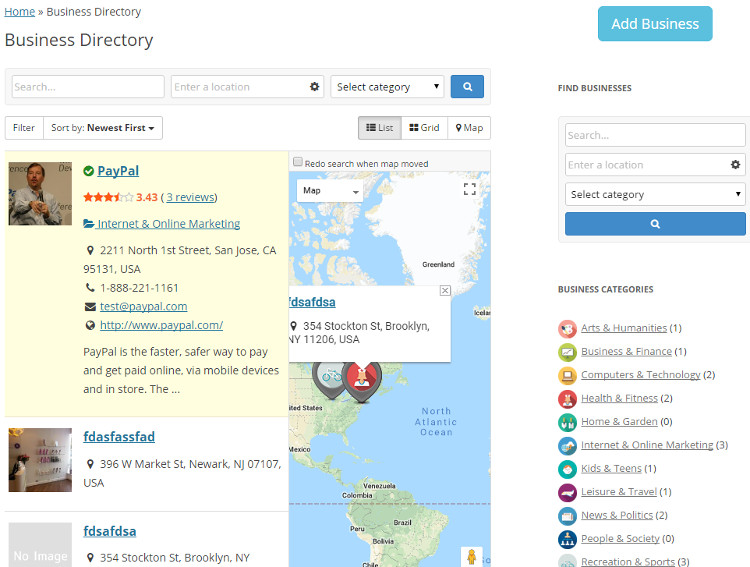Viewport: 750px width, 567px height.
Task: Click the main Search text field
Action: point(88,87)
